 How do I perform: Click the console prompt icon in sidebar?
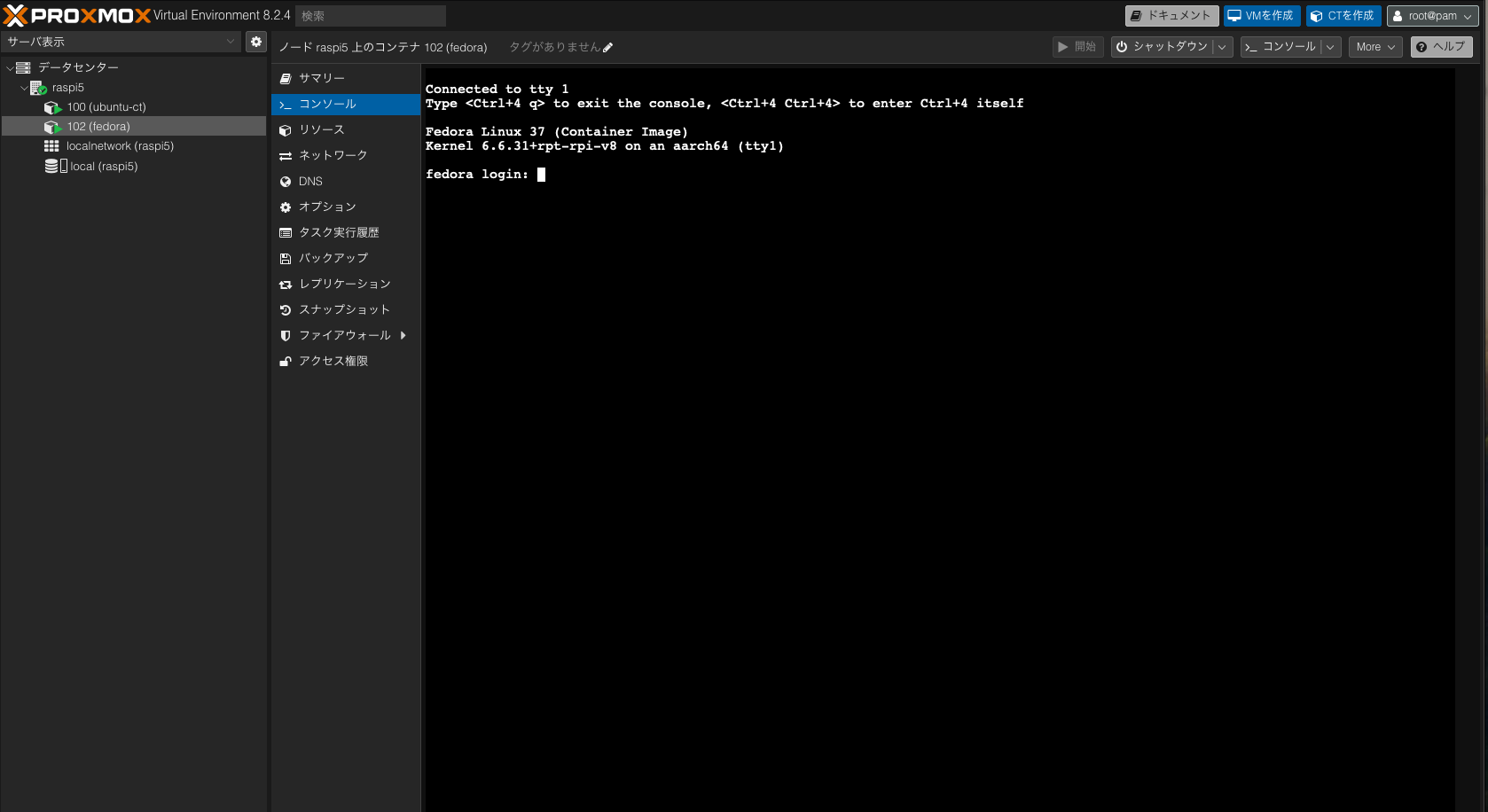click(x=286, y=105)
